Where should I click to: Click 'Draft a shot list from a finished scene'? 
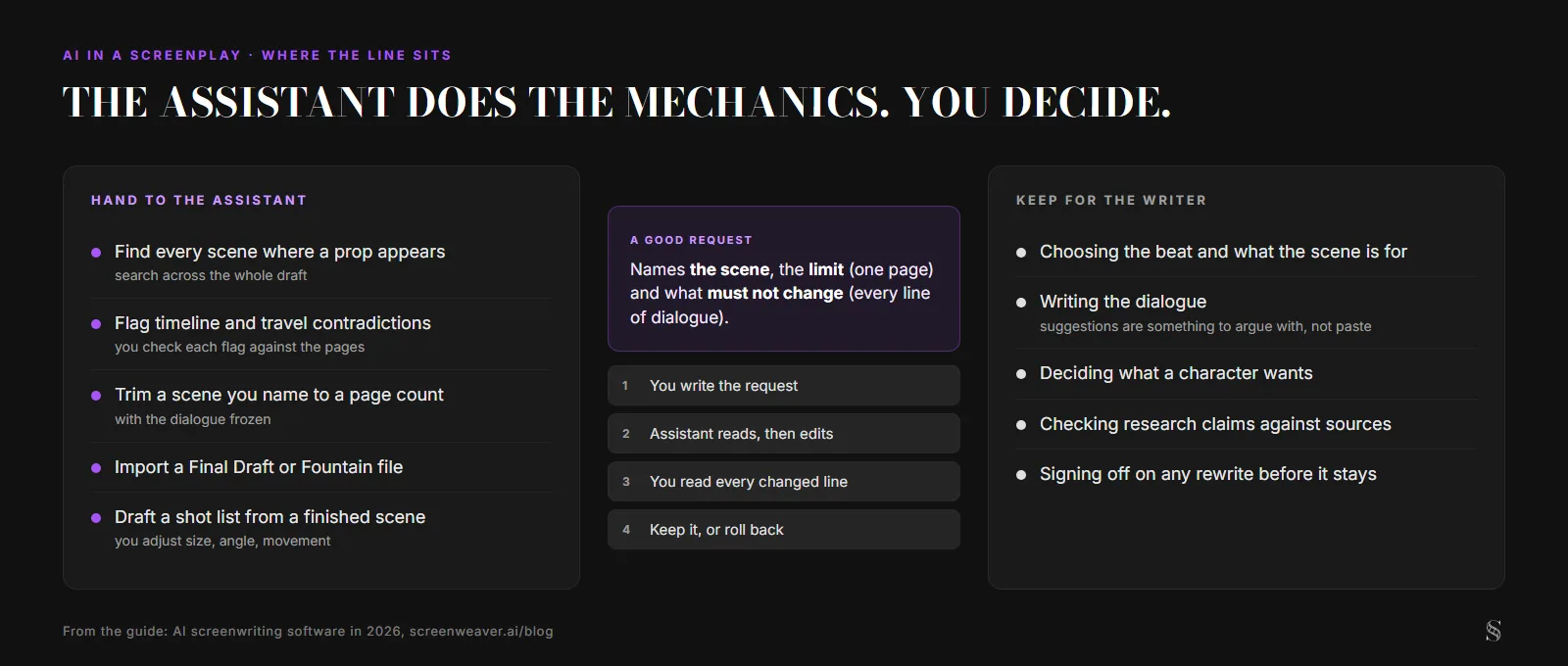270,517
